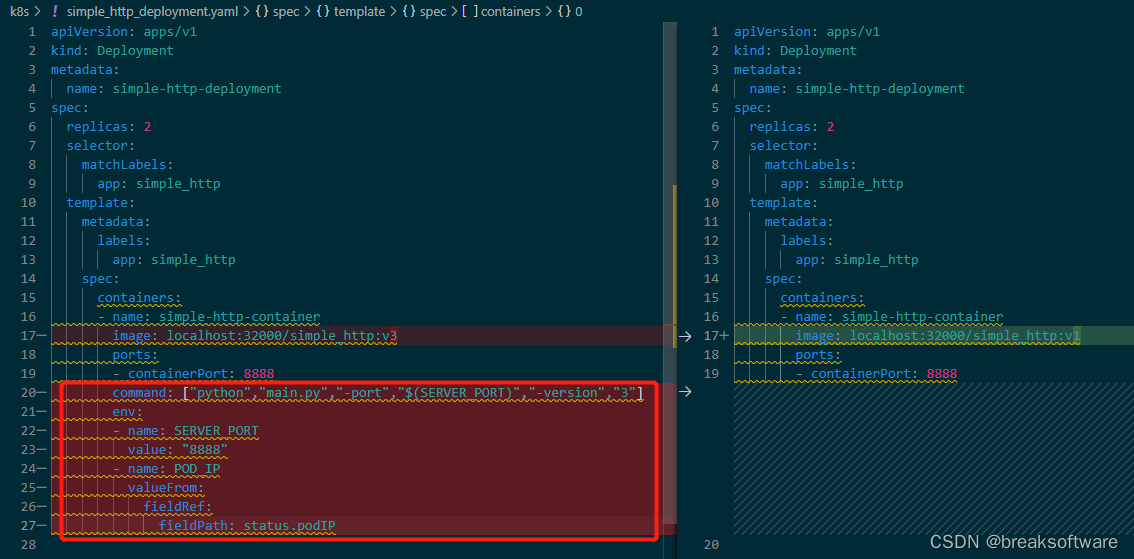The image size is (1134, 559).
Task: Click the YAML file icon in breadcrumbs
Action: [x=55, y=12]
